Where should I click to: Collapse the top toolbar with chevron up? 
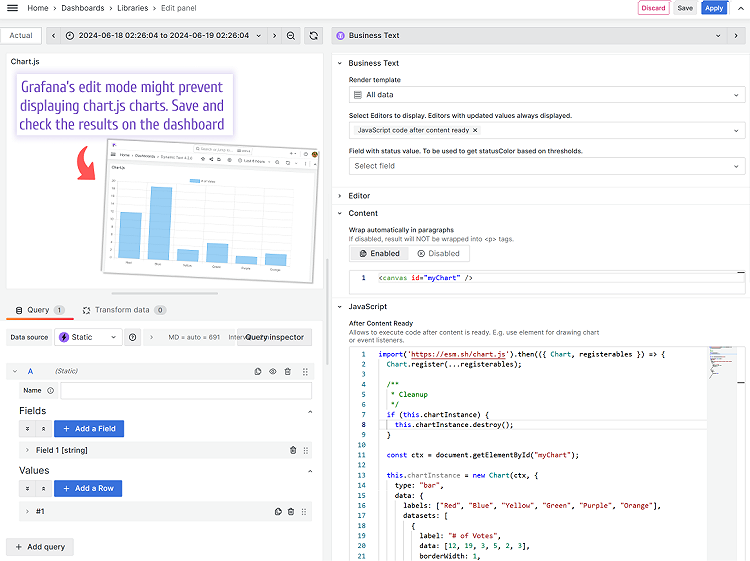[x=740, y=8]
